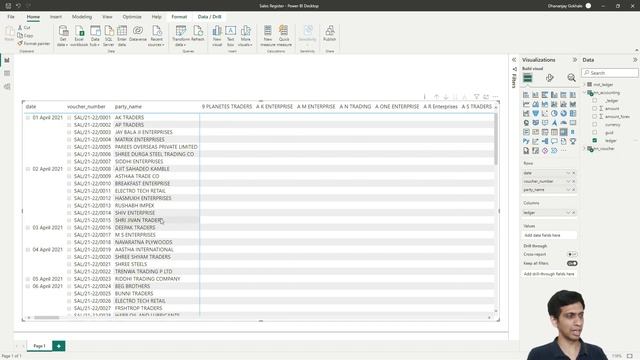Click Drill up arrow on the matrix
640x360 pixels.
[x=436, y=97]
